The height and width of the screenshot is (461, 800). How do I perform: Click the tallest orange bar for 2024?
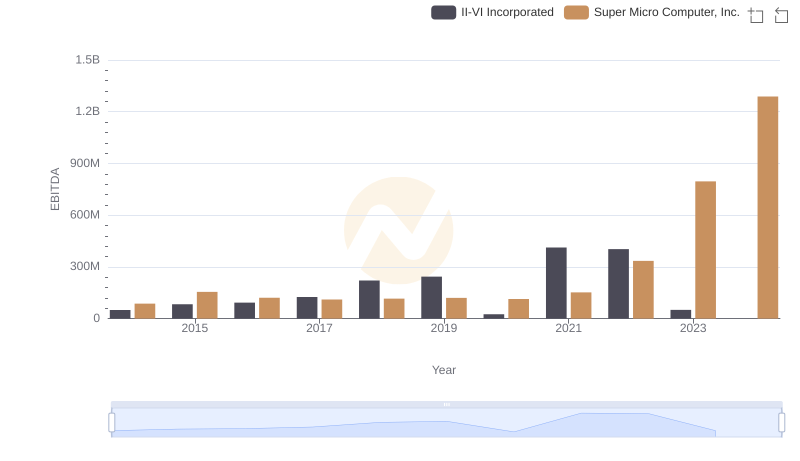point(767,208)
